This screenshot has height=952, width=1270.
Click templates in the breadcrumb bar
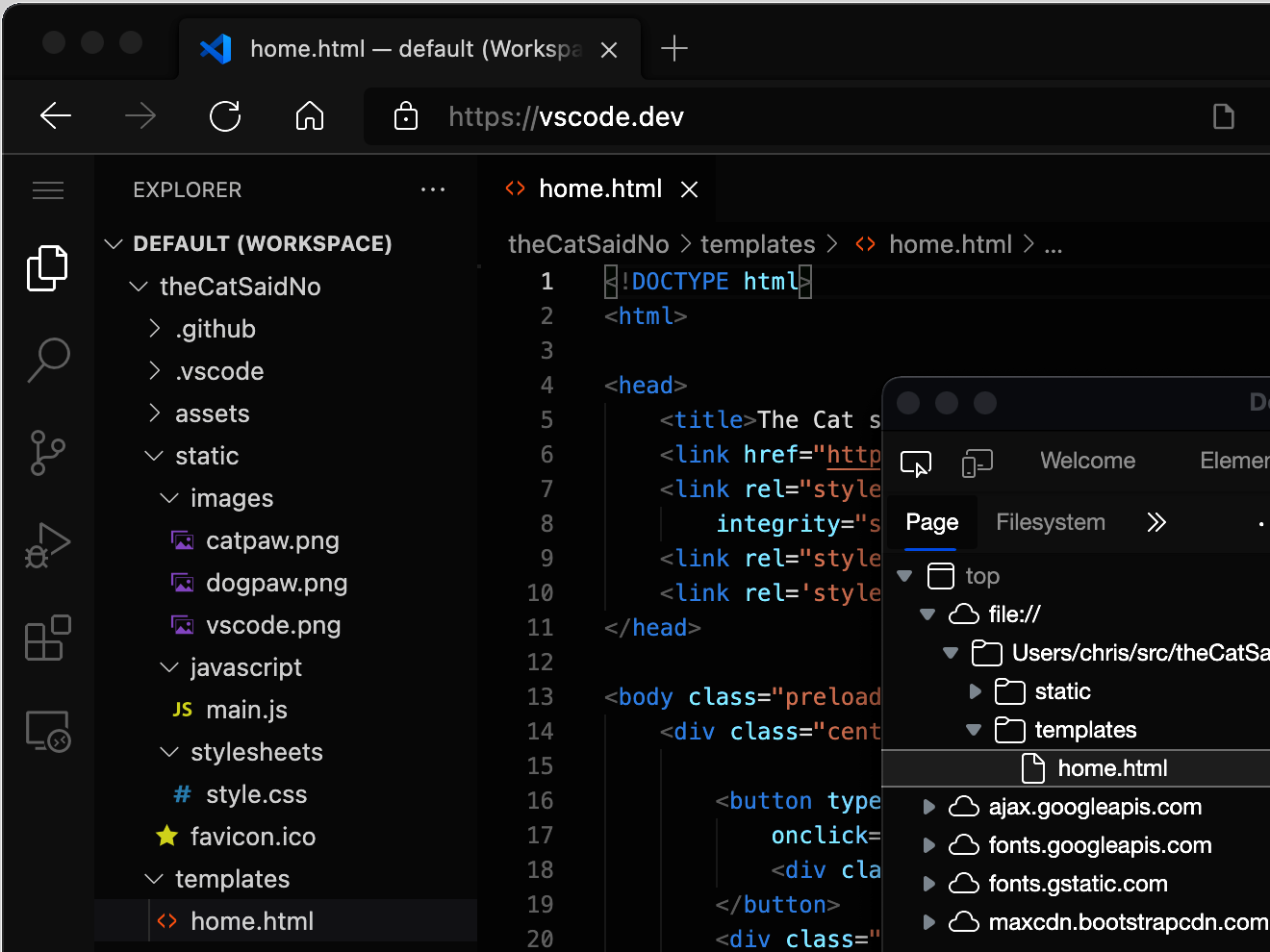757,243
